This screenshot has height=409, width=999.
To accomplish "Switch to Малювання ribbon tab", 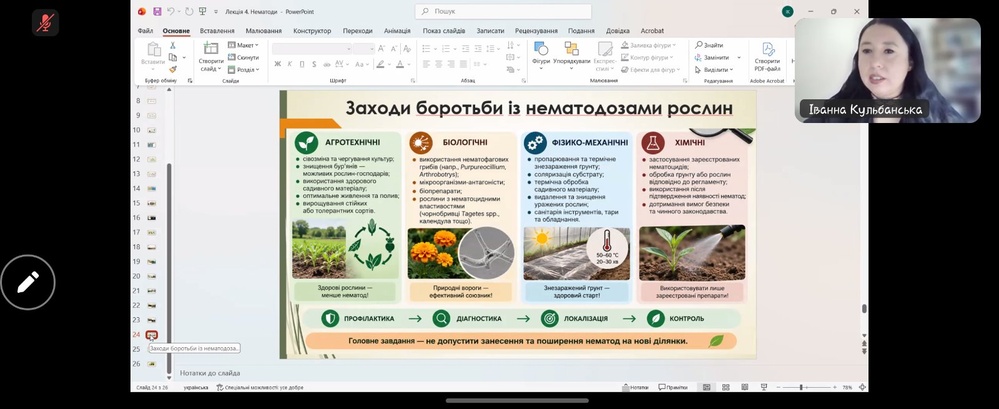I will tap(263, 31).
